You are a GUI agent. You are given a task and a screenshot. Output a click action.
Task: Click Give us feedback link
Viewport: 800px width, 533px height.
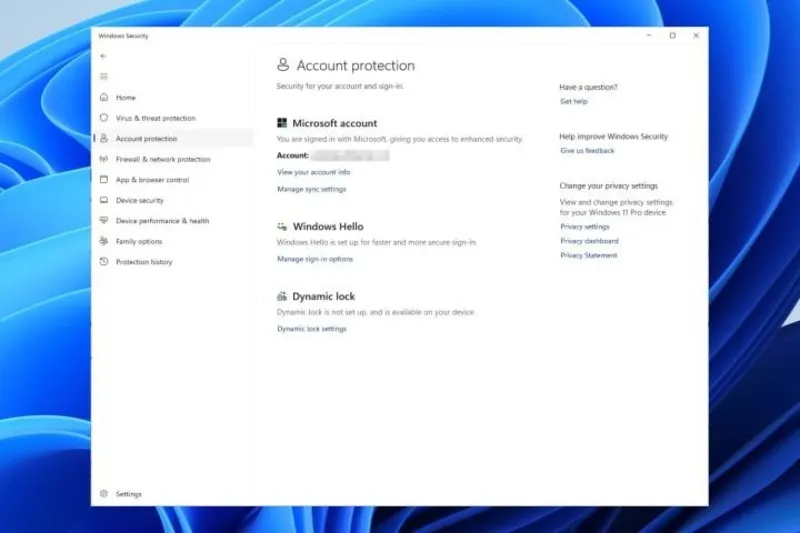pyautogui.click(x=587, y=151)
